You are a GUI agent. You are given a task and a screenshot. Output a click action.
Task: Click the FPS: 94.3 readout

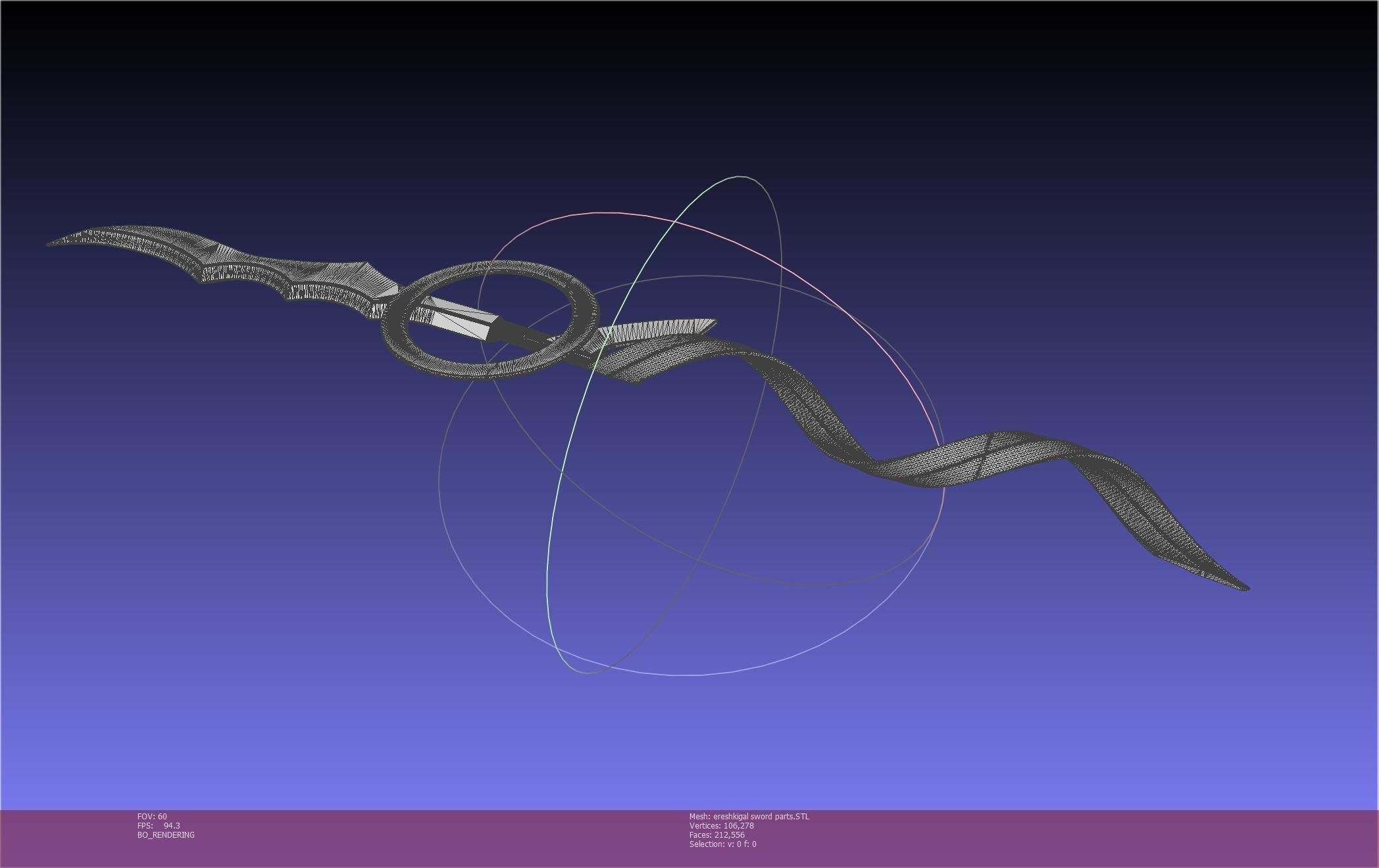click(159, 825)
